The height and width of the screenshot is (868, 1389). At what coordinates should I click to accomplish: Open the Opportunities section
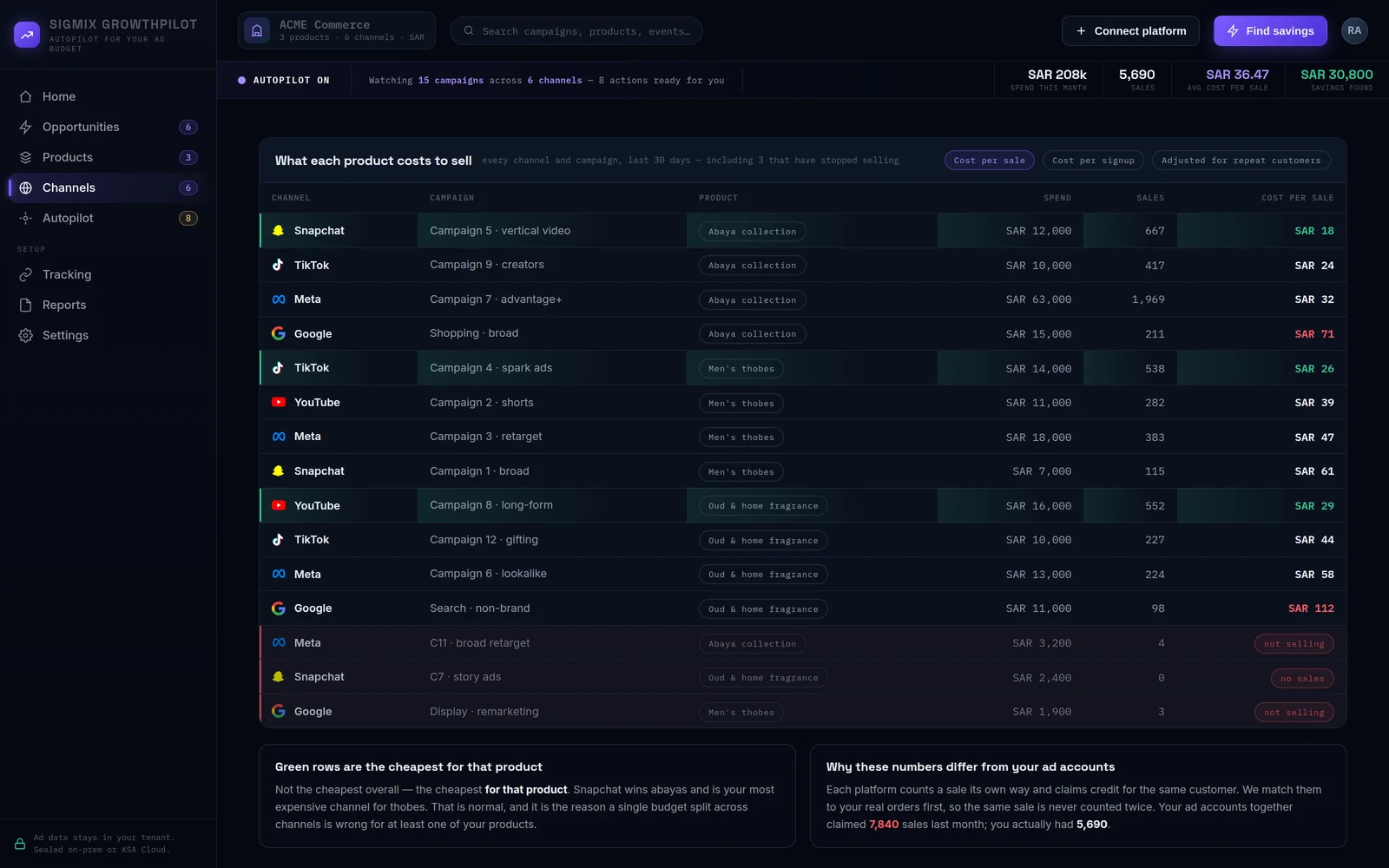108,127
